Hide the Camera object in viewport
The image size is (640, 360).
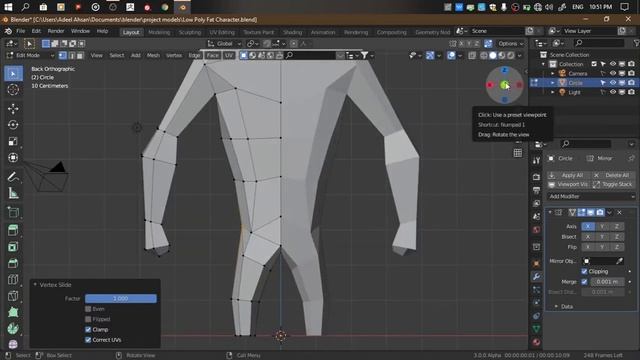coord(613,73)
